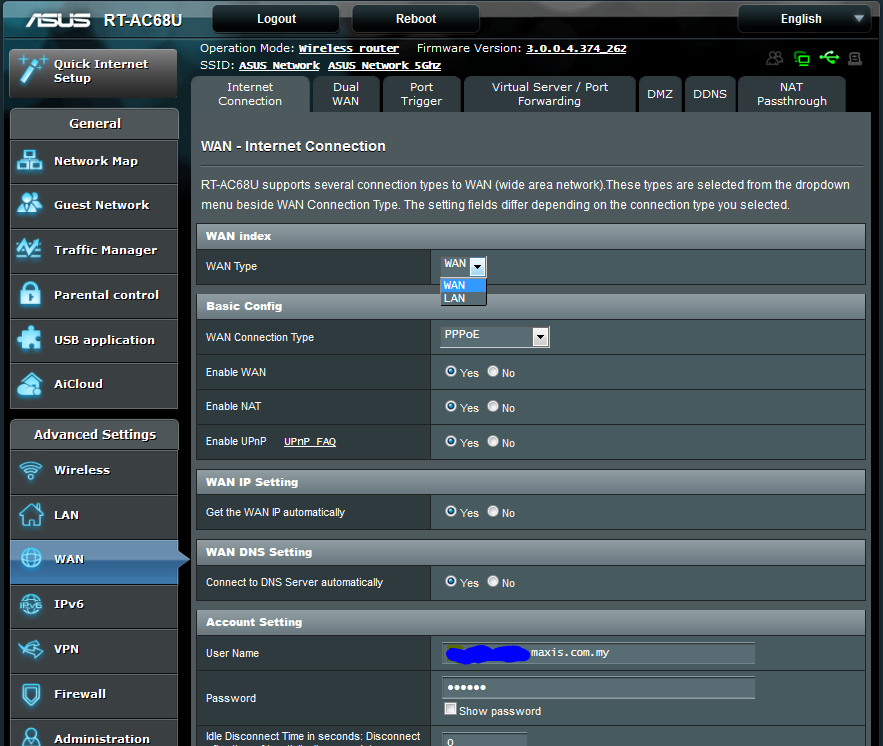This screenshot has height=746, width=883.
Task: Open the UPnP FAQ link
Action: click(310, 441)
